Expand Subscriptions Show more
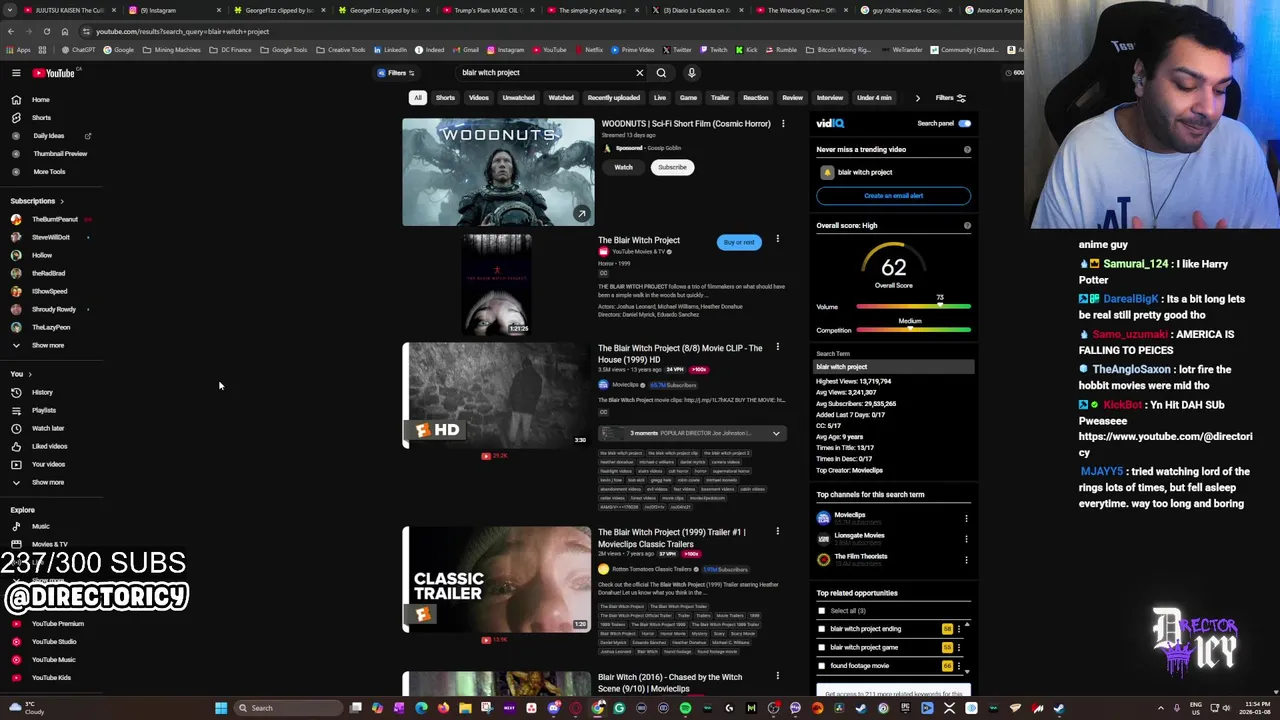Screen dimensions: 1280x720 (x=47, y=346)
